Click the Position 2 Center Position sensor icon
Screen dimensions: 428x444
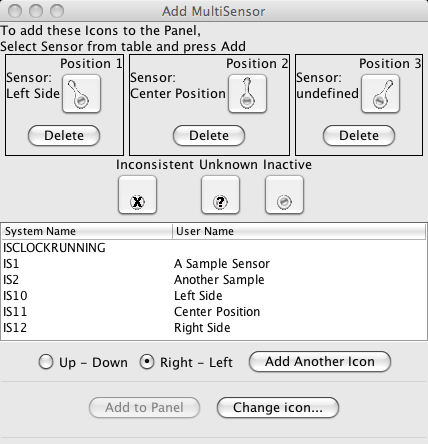(x=247, y=94)
